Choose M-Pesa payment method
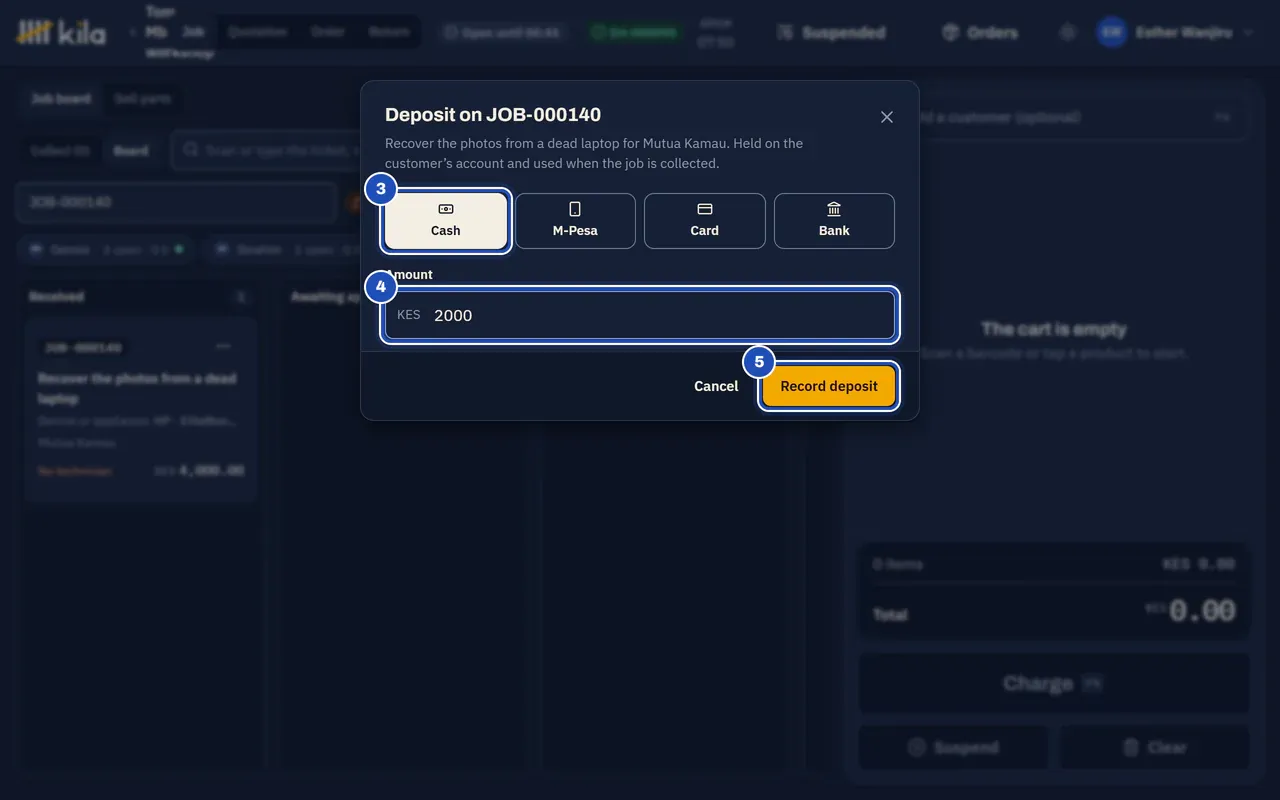This screenshot has width=1280, height=800. pyautogui.click(x=575, y=221)
